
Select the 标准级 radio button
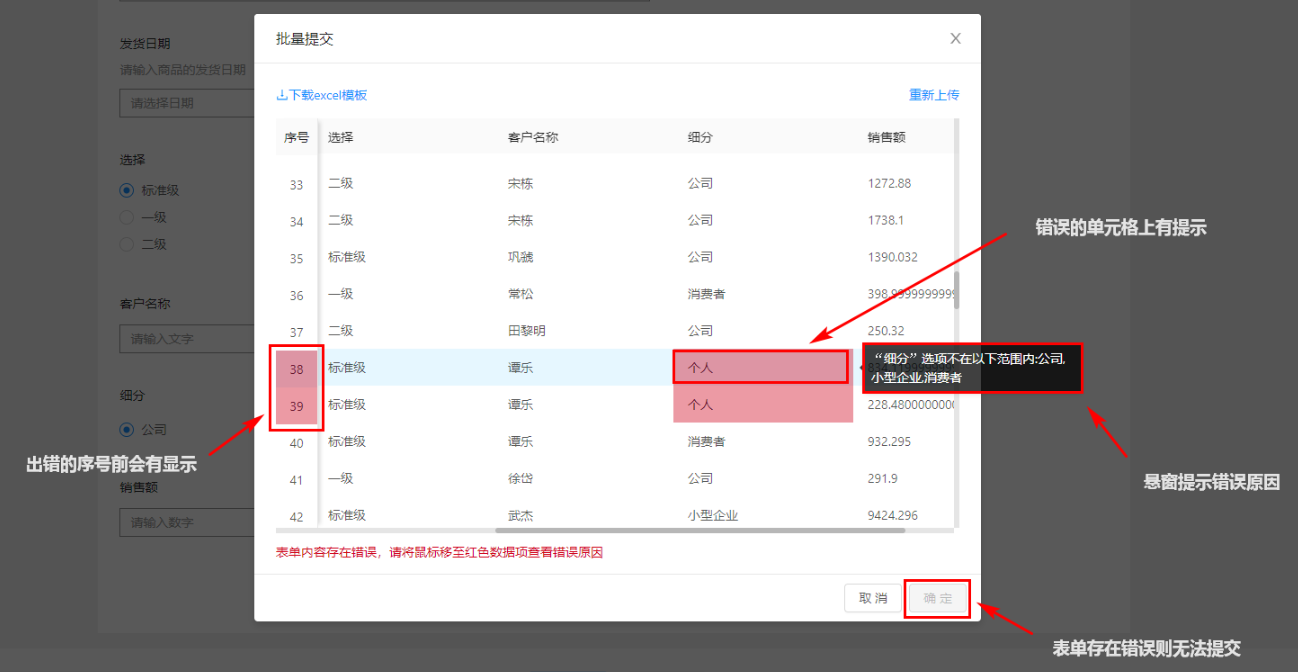tap(127, 190)
